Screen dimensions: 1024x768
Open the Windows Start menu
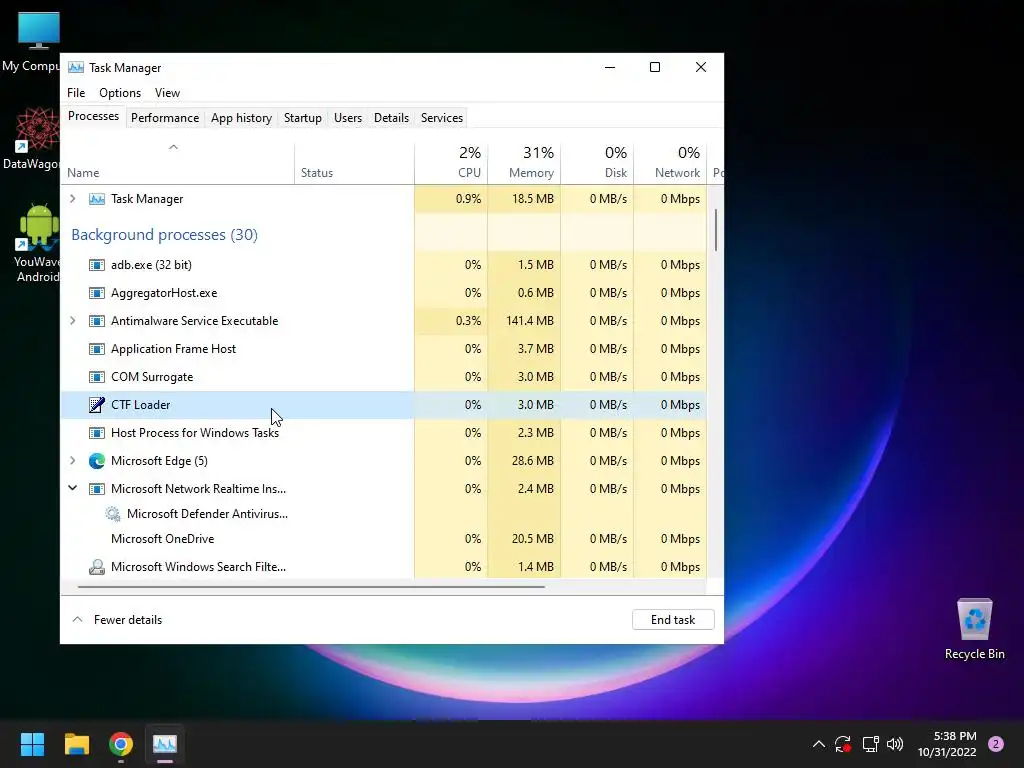(32, 744)
